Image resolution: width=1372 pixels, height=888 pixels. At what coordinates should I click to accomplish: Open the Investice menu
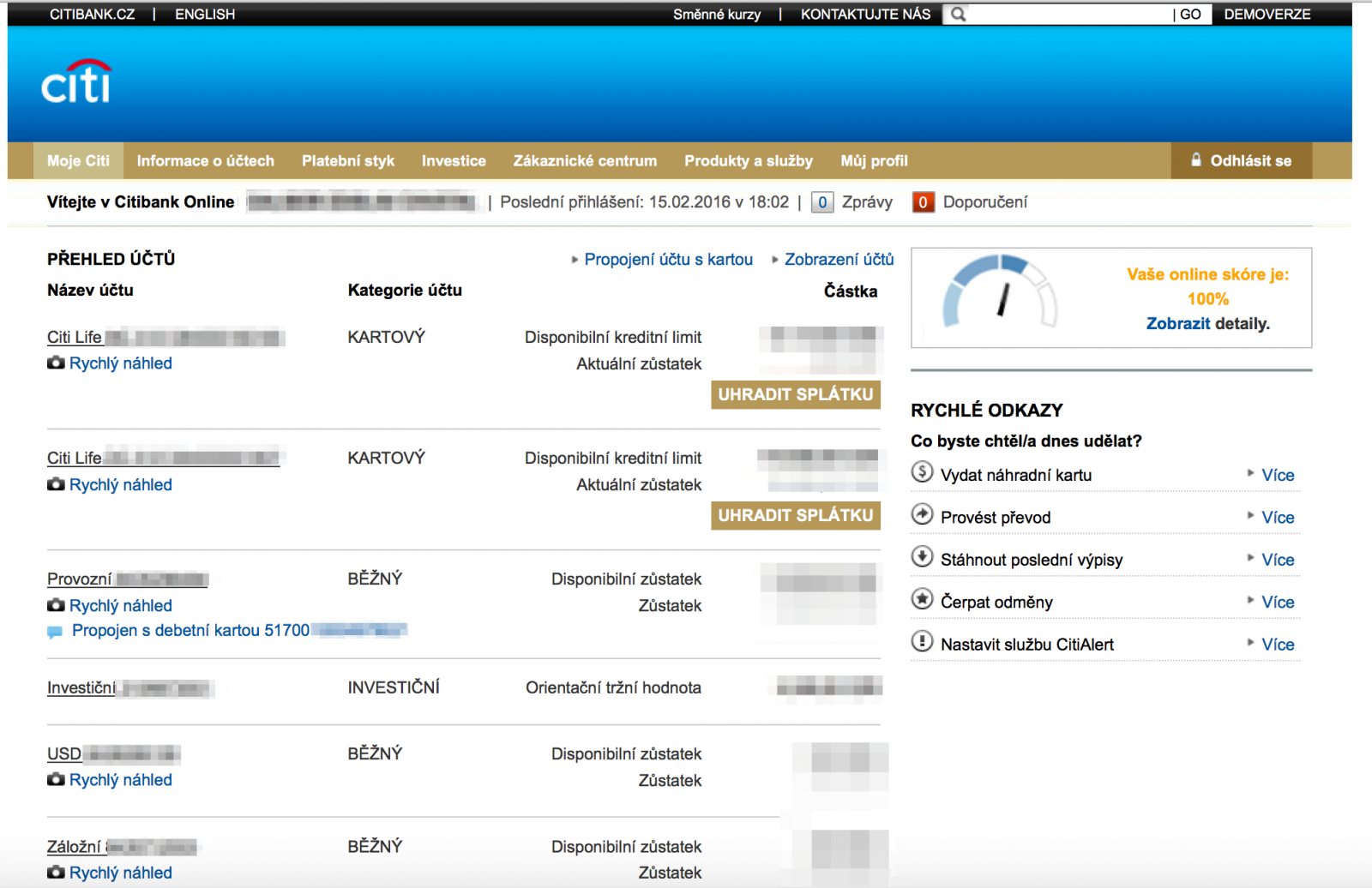(x=454, y=161)
